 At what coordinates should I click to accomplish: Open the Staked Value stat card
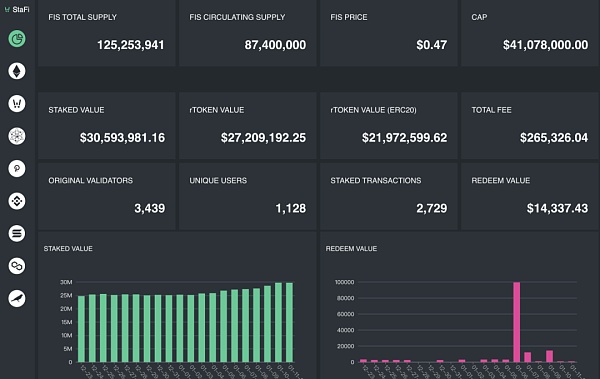click(106, 125)
